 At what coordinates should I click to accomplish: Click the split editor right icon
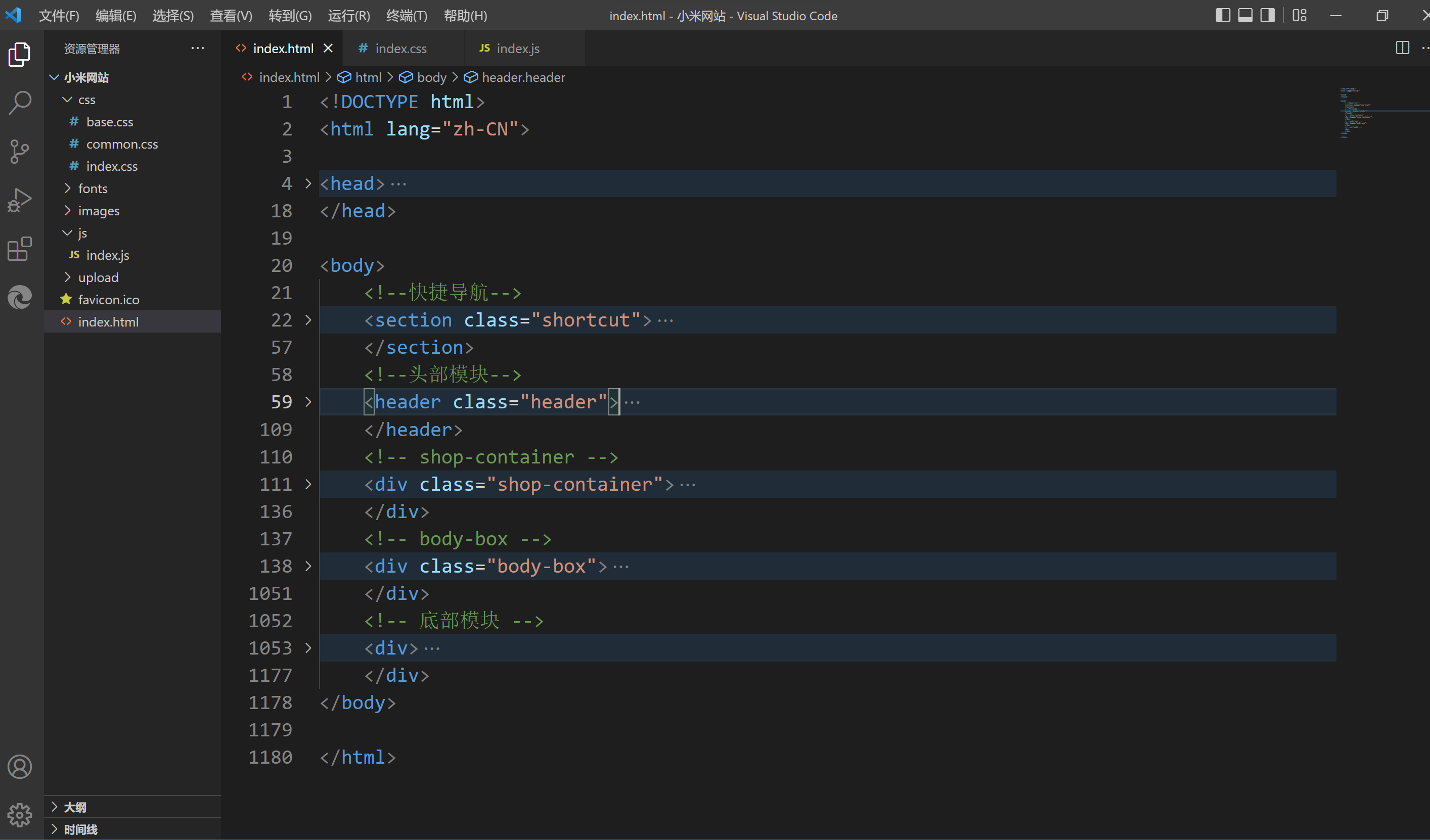click(1402, 48)
